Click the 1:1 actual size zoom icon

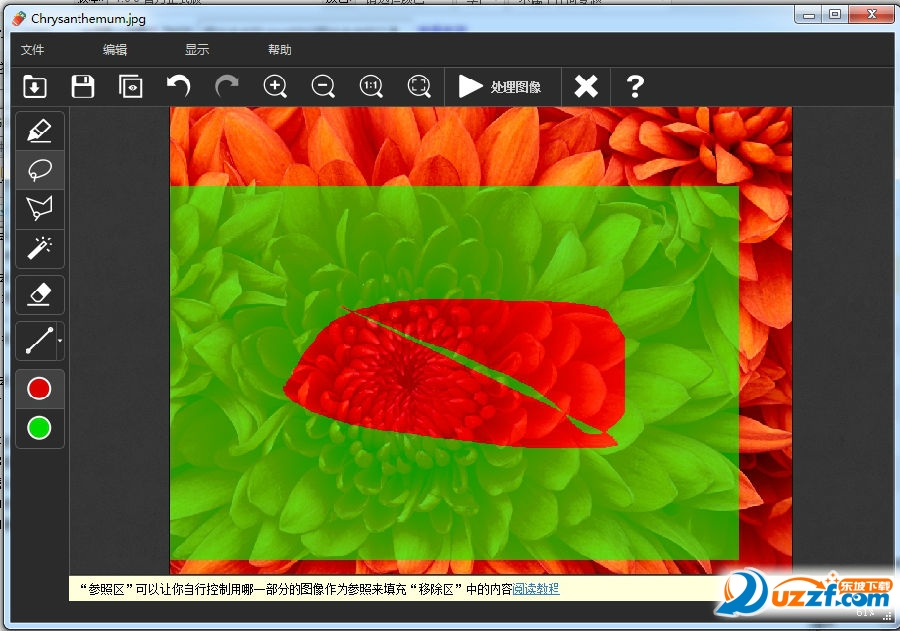coord(371,87)
